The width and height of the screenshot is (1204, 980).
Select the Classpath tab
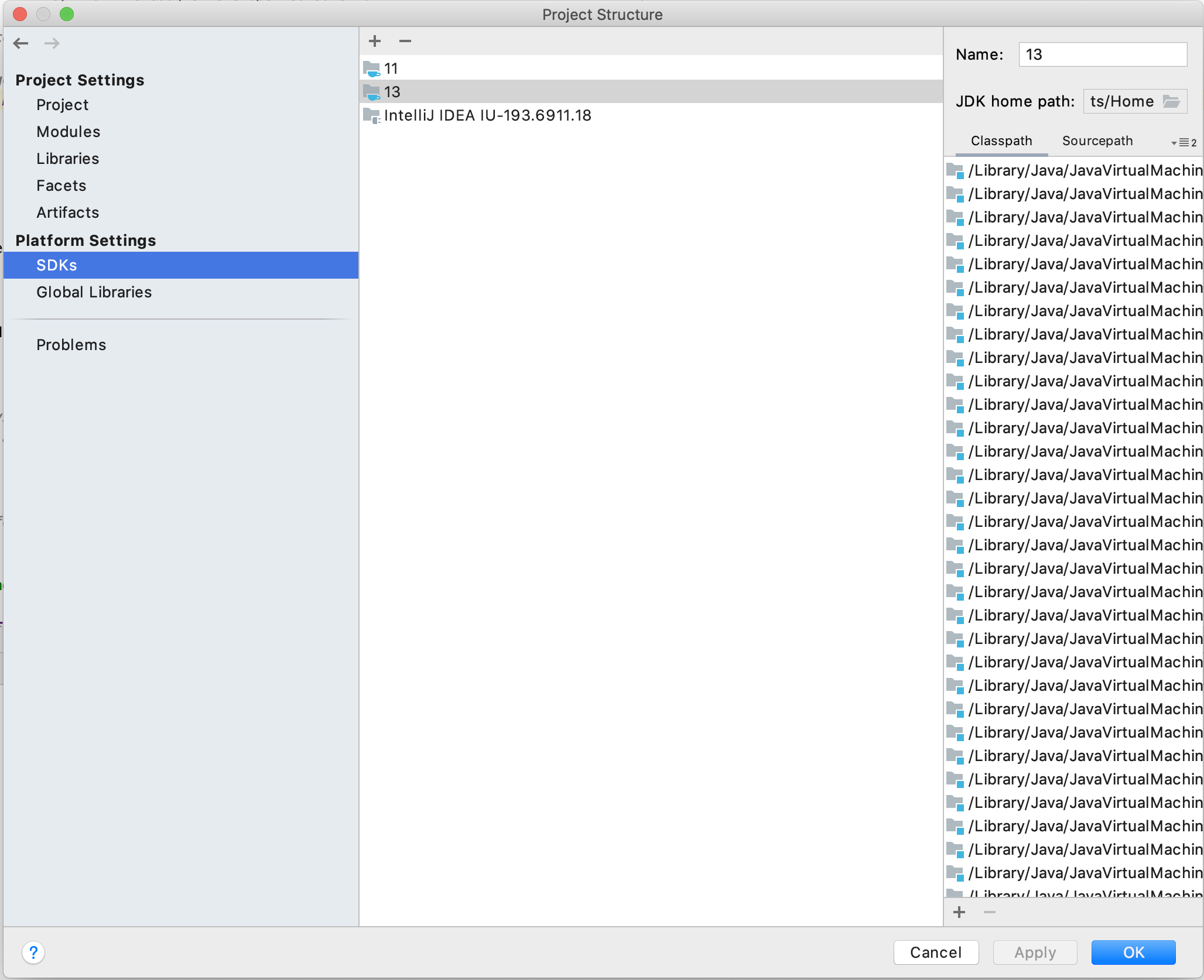coord(1001,141)
